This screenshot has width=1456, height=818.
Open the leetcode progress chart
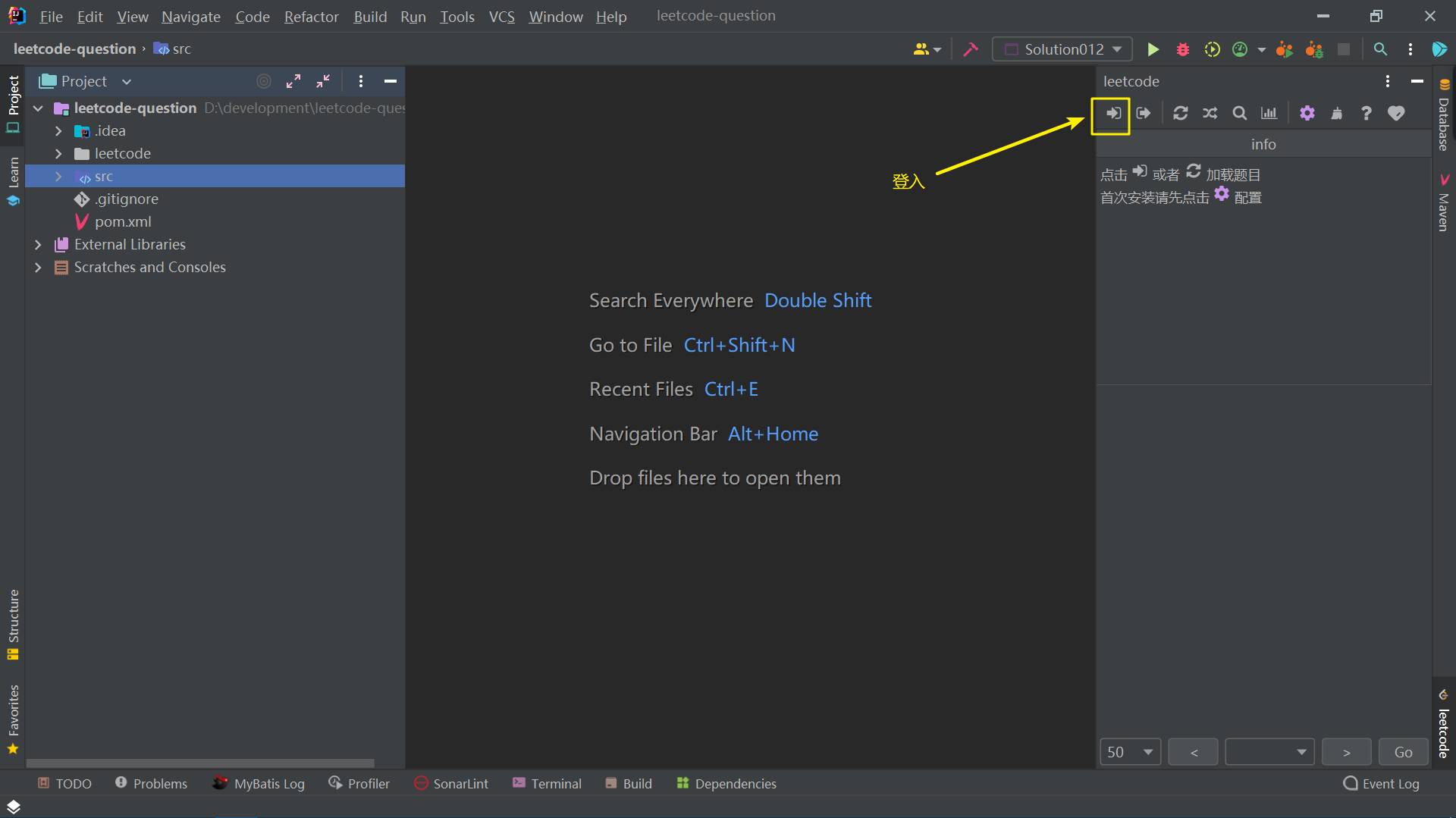(1269, 113)
